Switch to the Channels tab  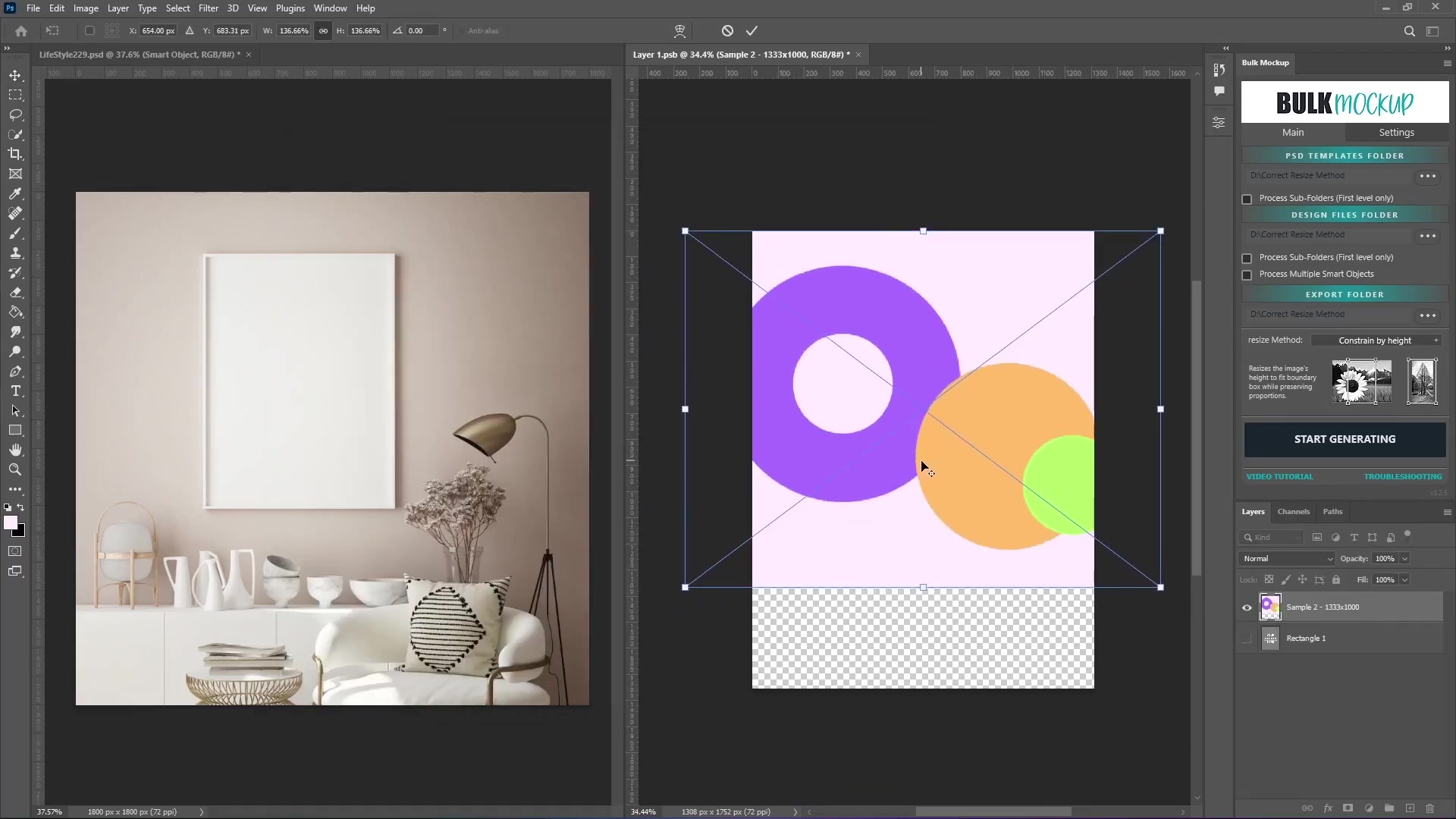pos(1294,511)
